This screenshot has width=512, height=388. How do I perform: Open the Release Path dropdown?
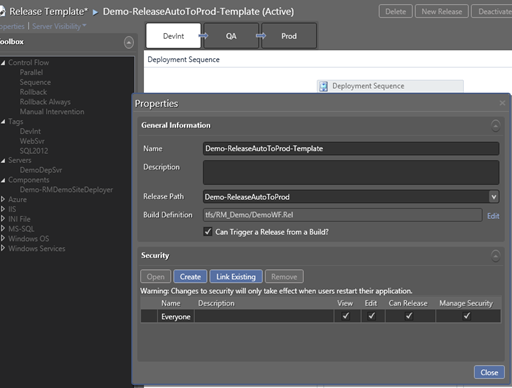[x=494, y=197]
